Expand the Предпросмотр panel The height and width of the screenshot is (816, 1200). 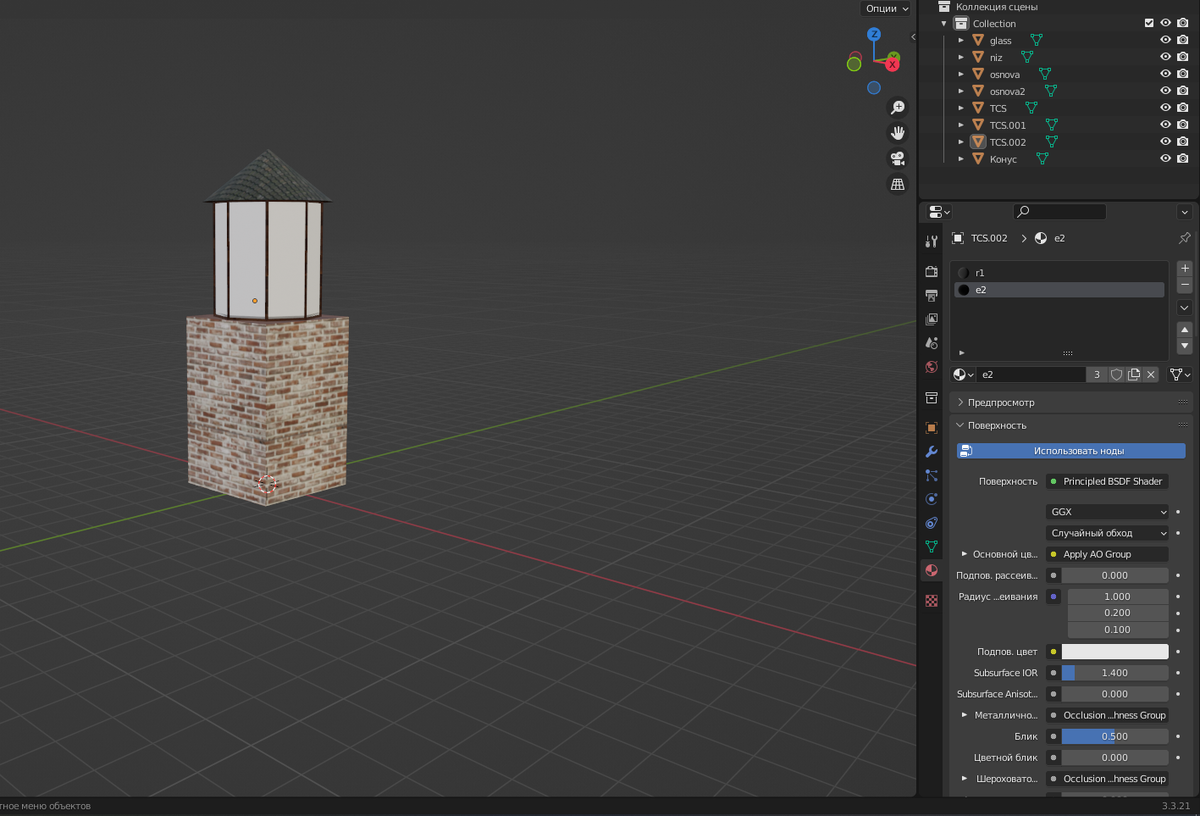(x=1001, y=402)
